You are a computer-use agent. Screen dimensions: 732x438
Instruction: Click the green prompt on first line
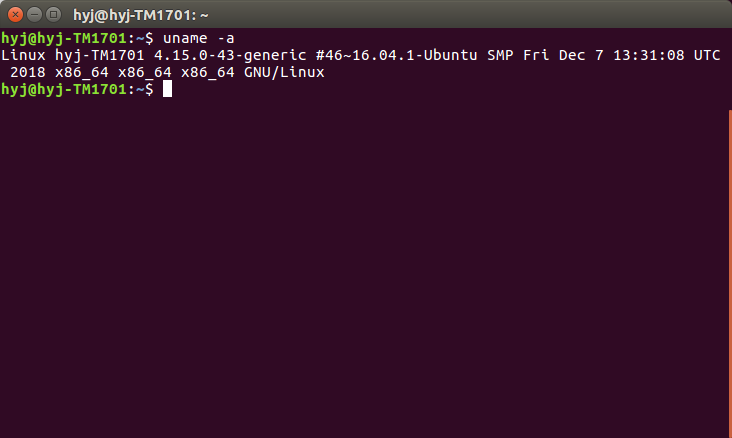pos(65,38)
